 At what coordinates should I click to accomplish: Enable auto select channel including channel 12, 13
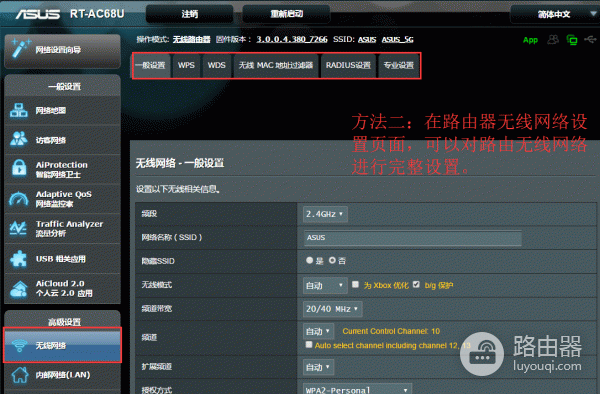point(309,345)
